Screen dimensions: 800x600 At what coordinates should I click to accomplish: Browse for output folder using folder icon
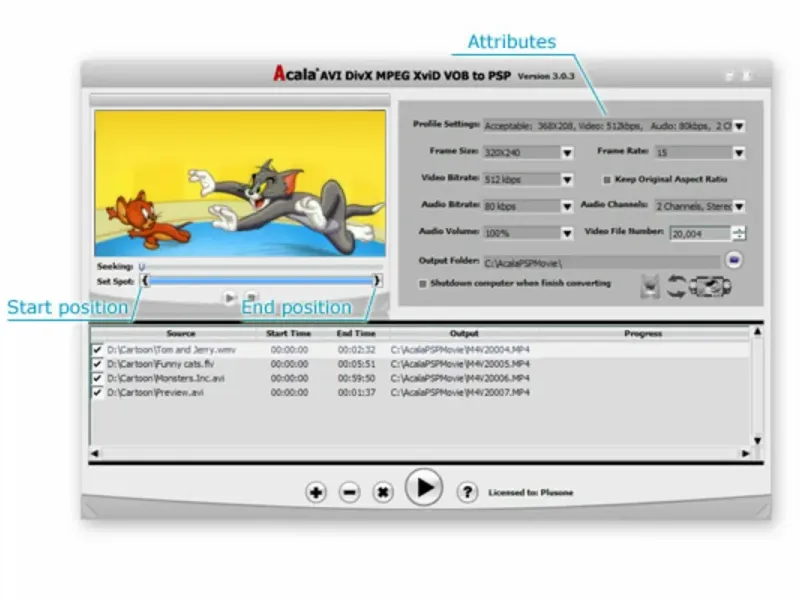(734, 260)
